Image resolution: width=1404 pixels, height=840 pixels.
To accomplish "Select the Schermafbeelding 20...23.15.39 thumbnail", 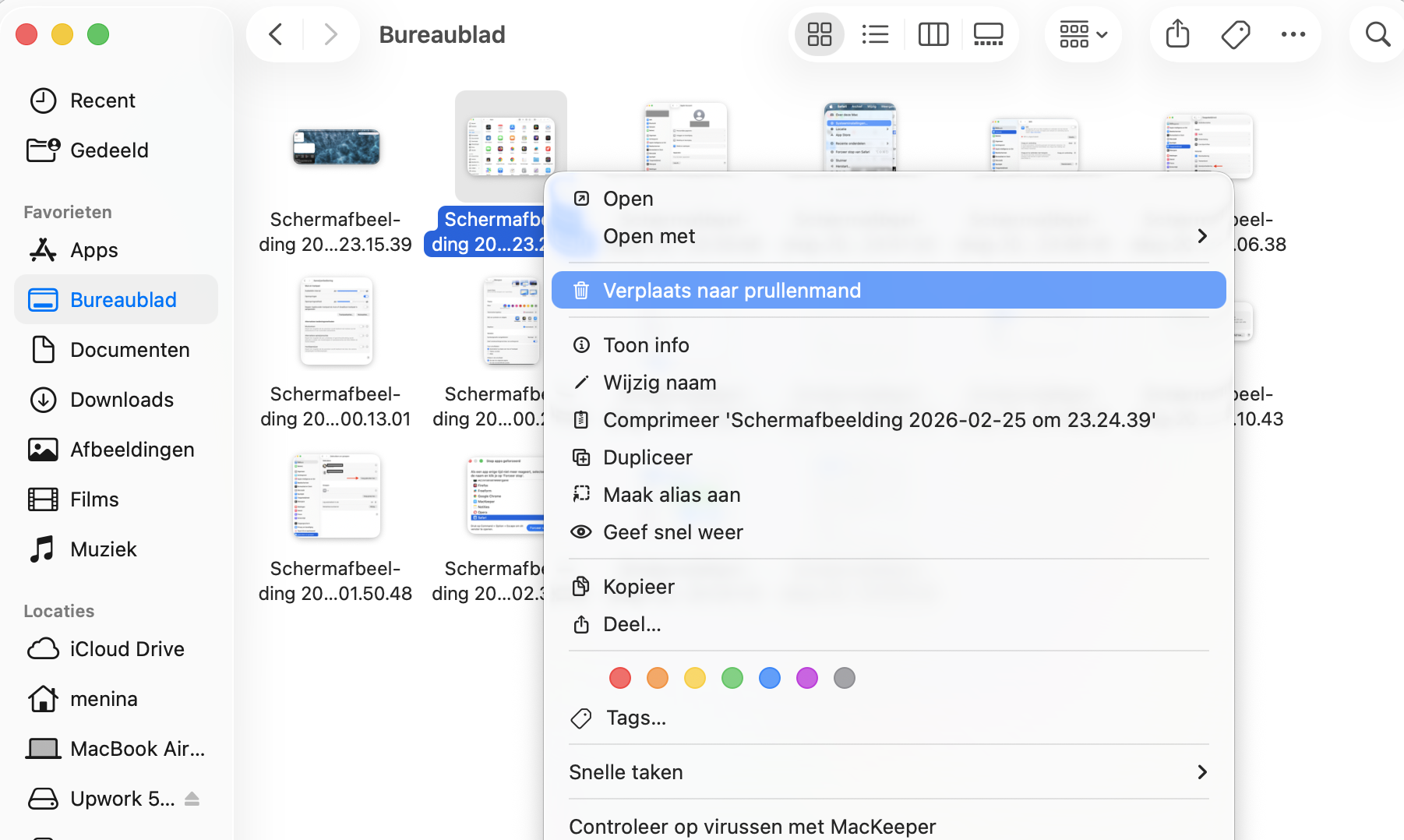I will click(335, 146).
